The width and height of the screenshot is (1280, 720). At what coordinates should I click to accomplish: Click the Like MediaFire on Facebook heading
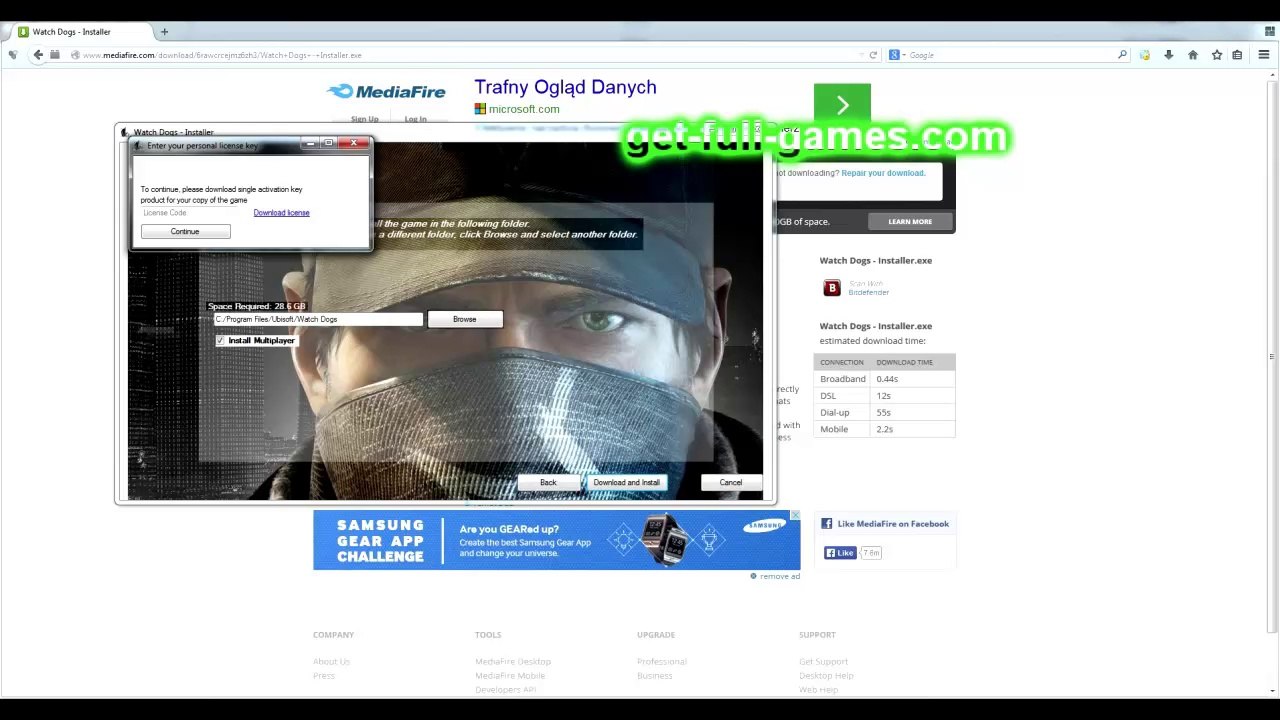coord(893,524)
